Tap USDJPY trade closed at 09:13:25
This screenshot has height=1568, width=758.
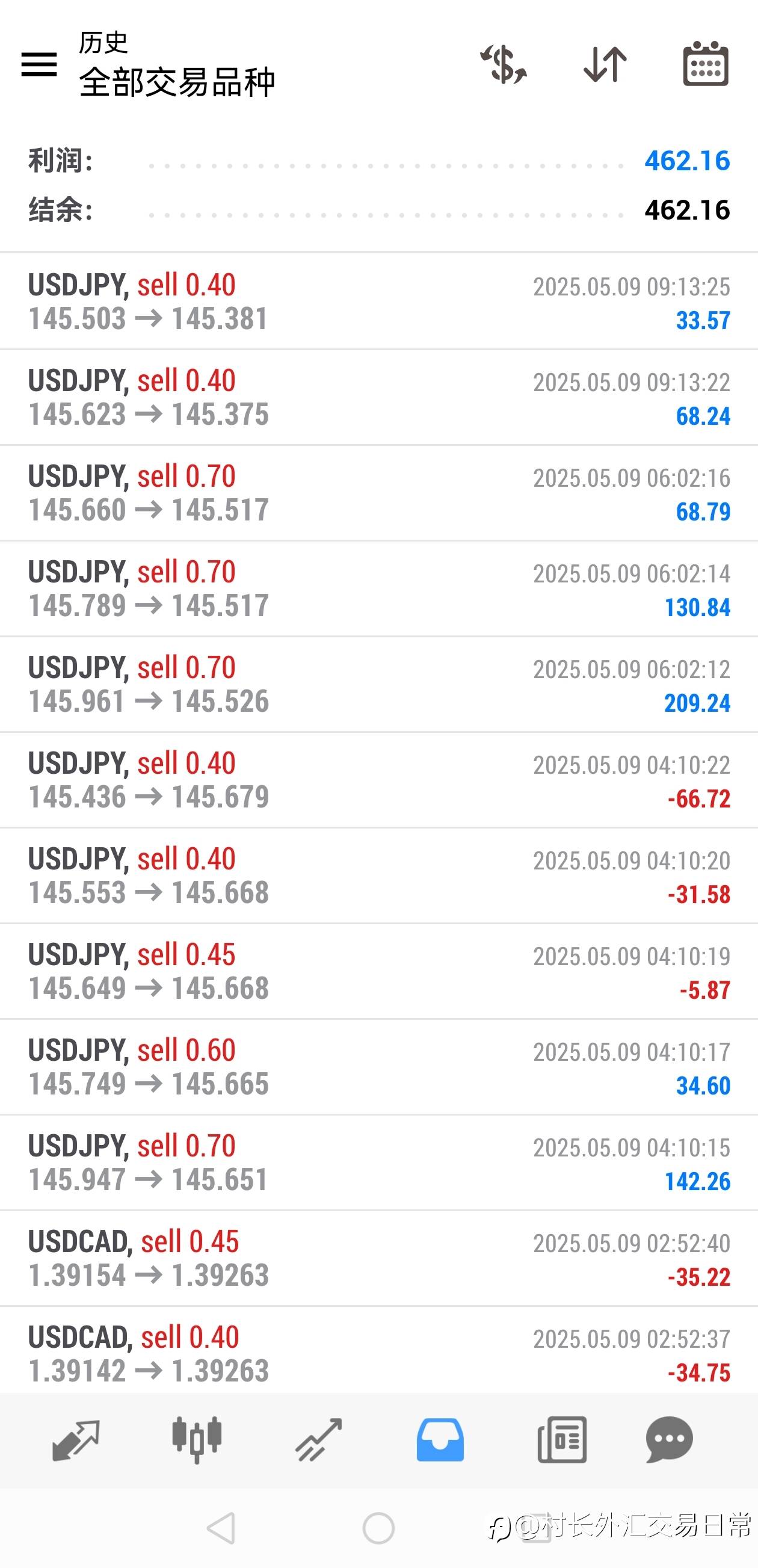click(378, 302)
